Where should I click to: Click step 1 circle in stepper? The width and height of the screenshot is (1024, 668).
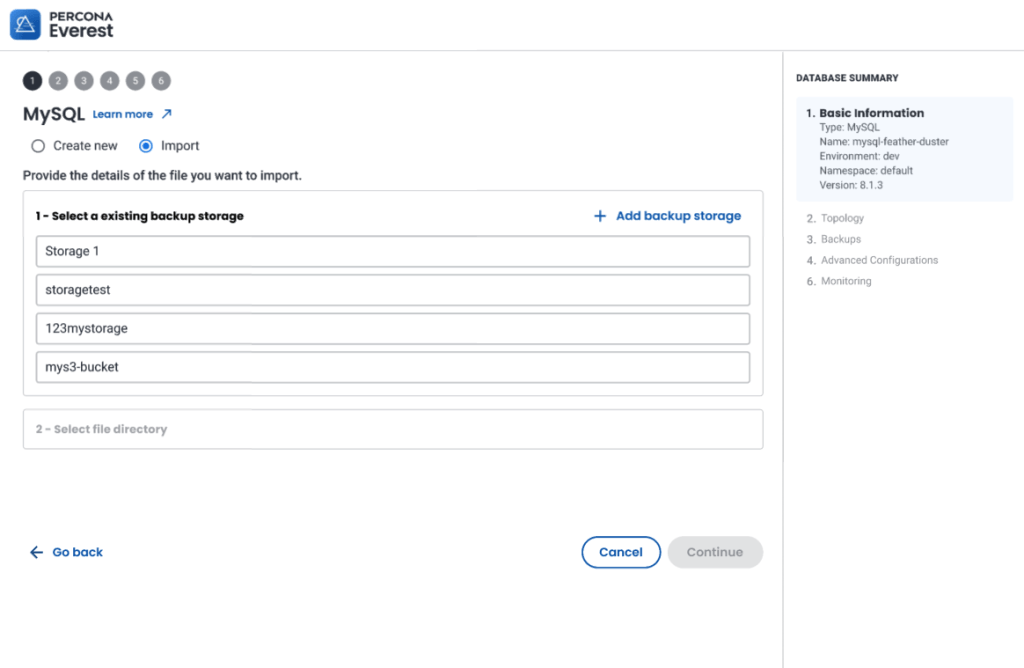click(x=33, y=81)
